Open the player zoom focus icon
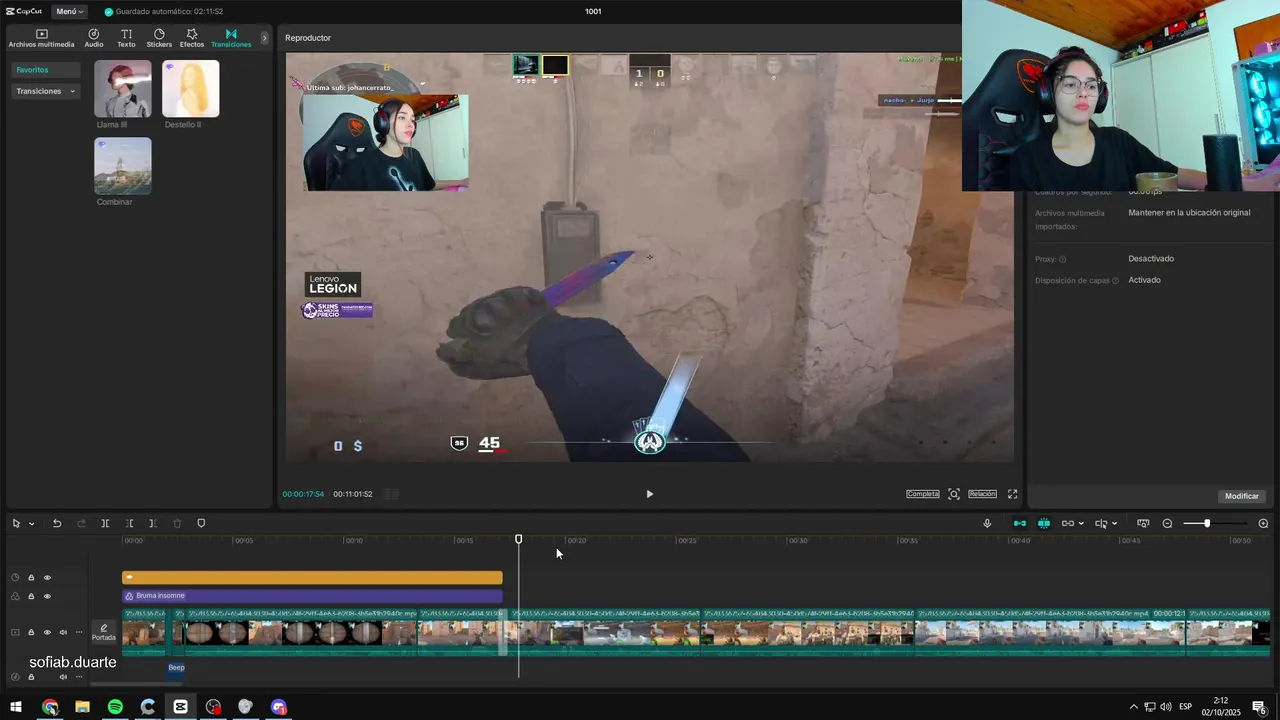 pos(954,494)
